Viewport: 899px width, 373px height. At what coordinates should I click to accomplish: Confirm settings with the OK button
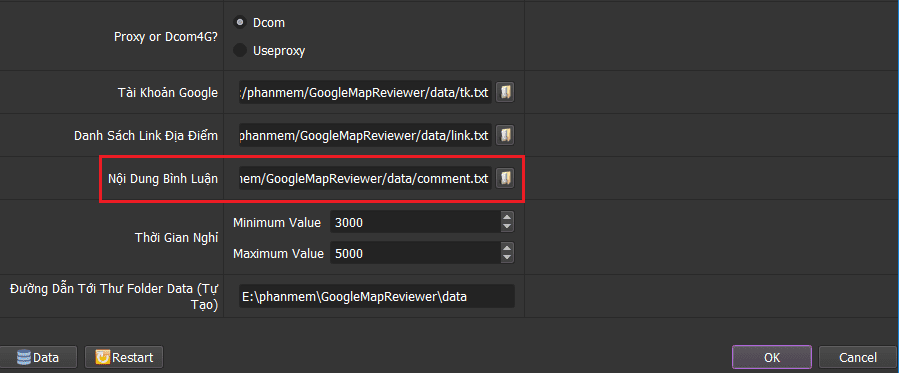(x=772, y=357)
